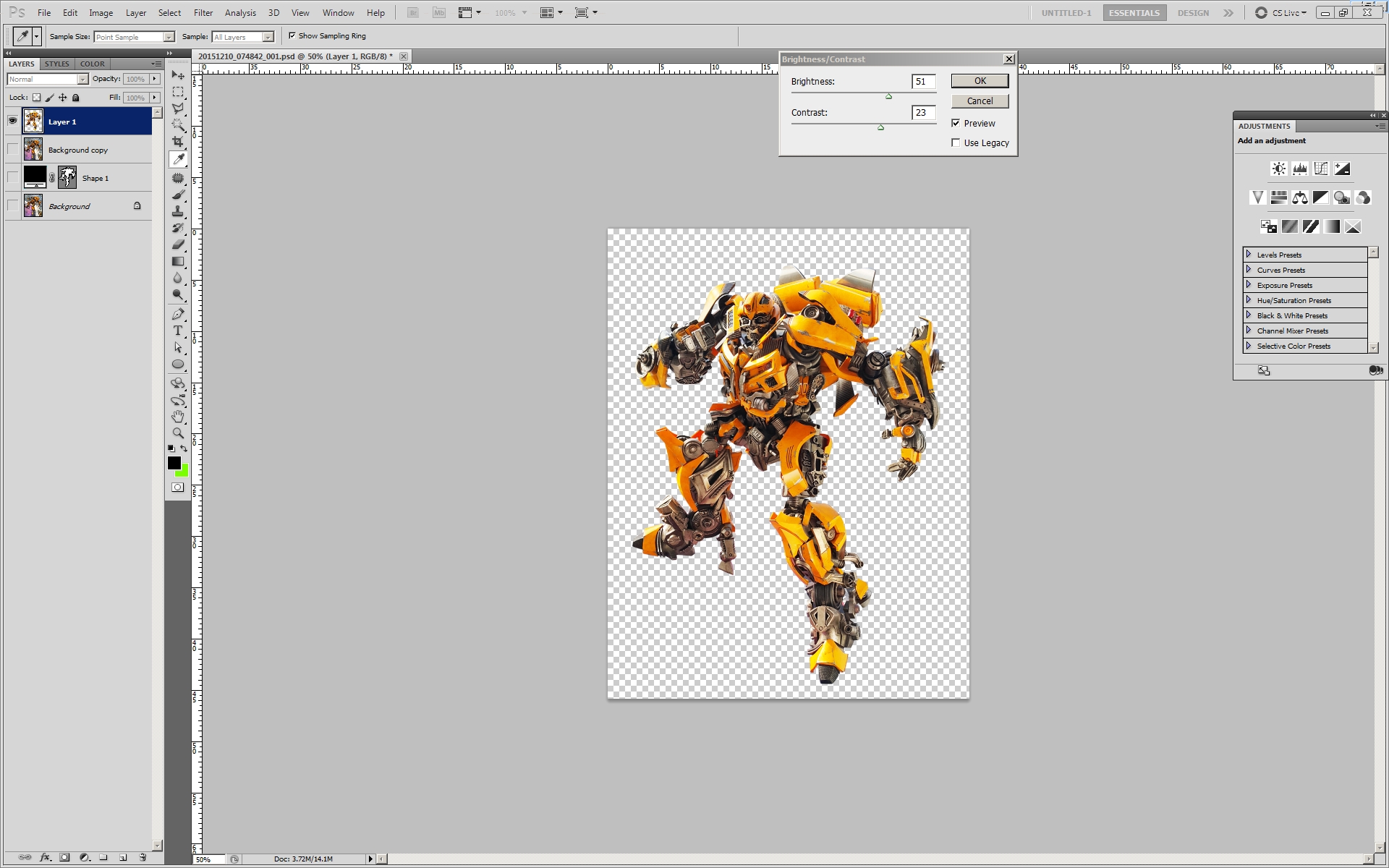Open the foreground color swatch
Image resolution: width=1389 pixels, height=868 pixels.
(x=174, y=463)
